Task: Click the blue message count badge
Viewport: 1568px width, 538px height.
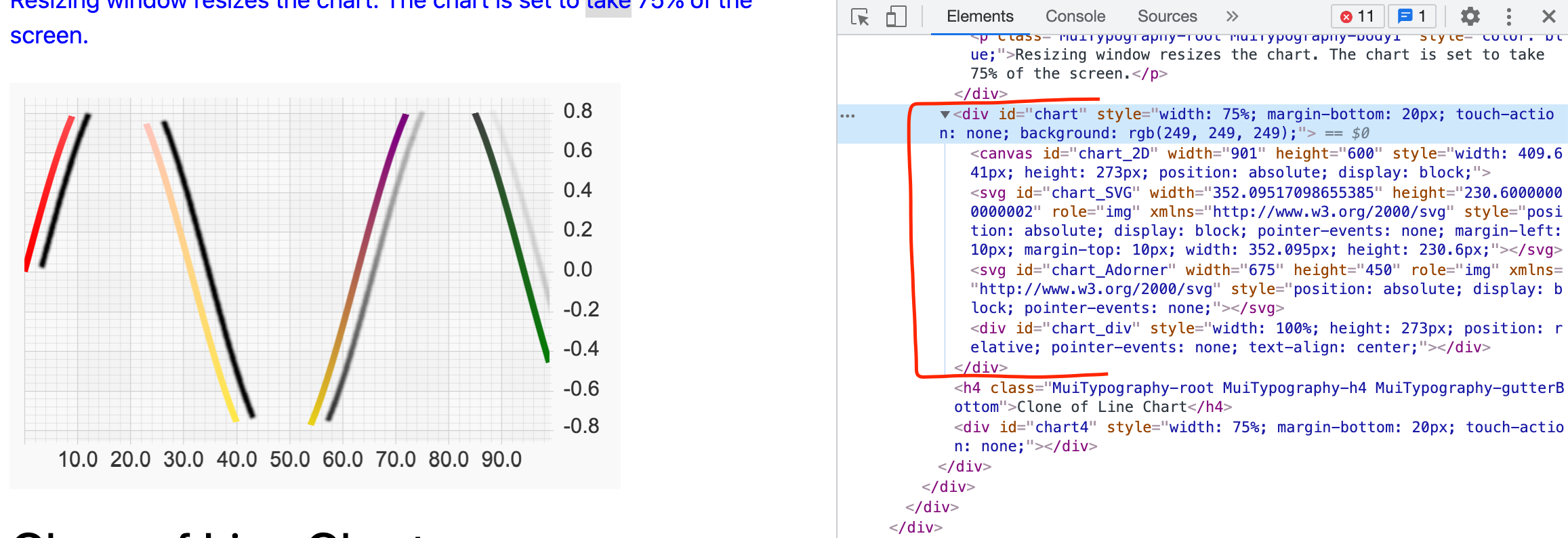Action: [x=1411, y=16]
